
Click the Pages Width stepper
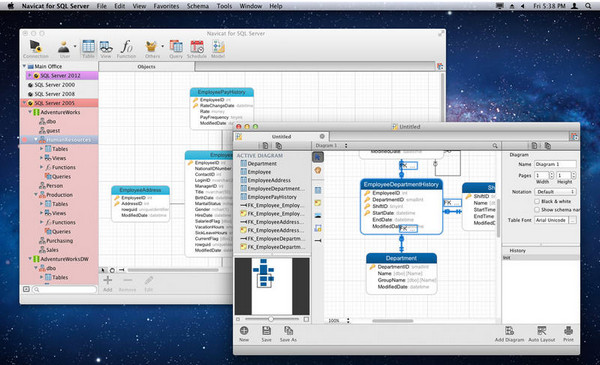[x=551, y=175]
